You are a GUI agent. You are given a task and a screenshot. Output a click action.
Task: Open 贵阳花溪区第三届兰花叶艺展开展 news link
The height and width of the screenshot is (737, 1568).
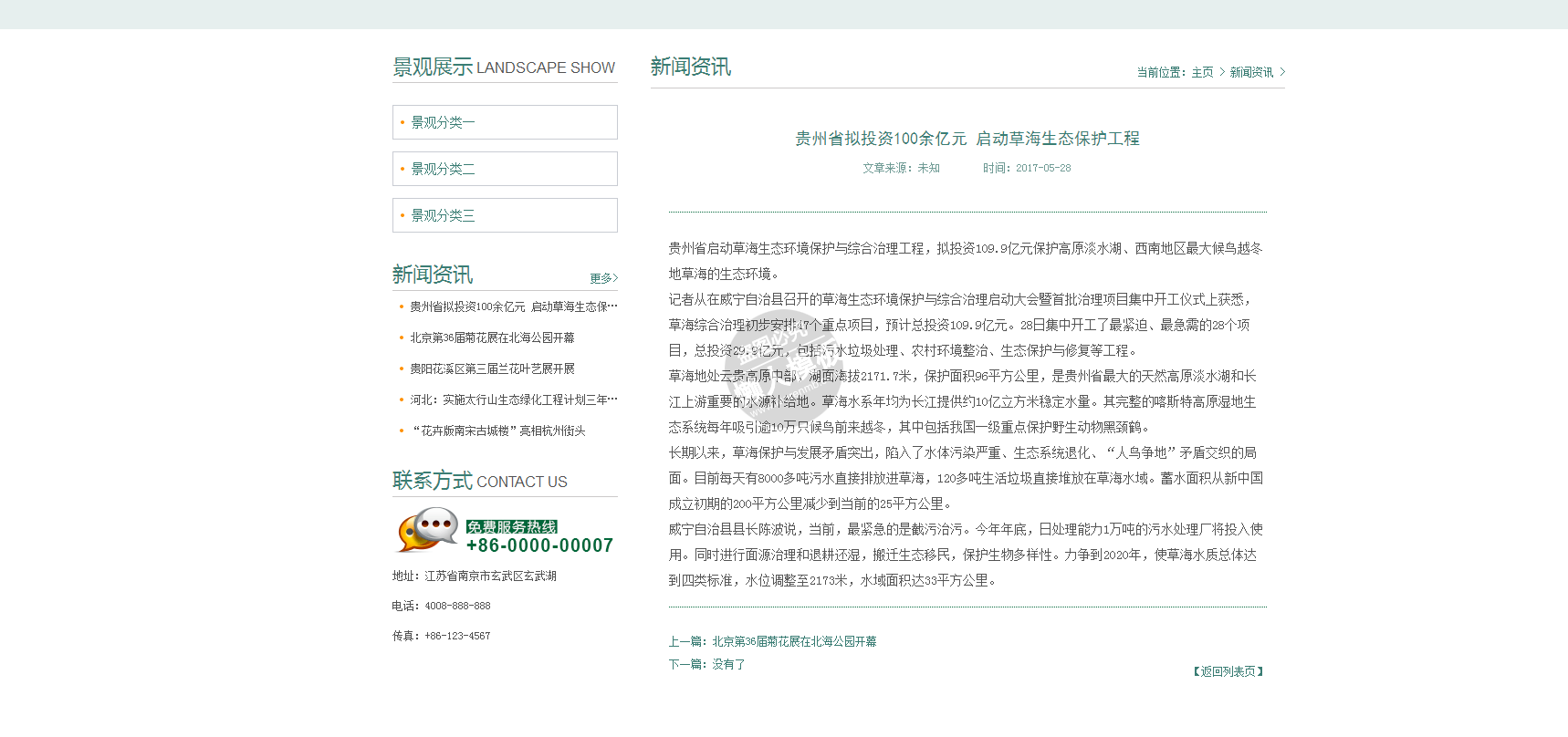pyautogui.click(x=492, y=368)
